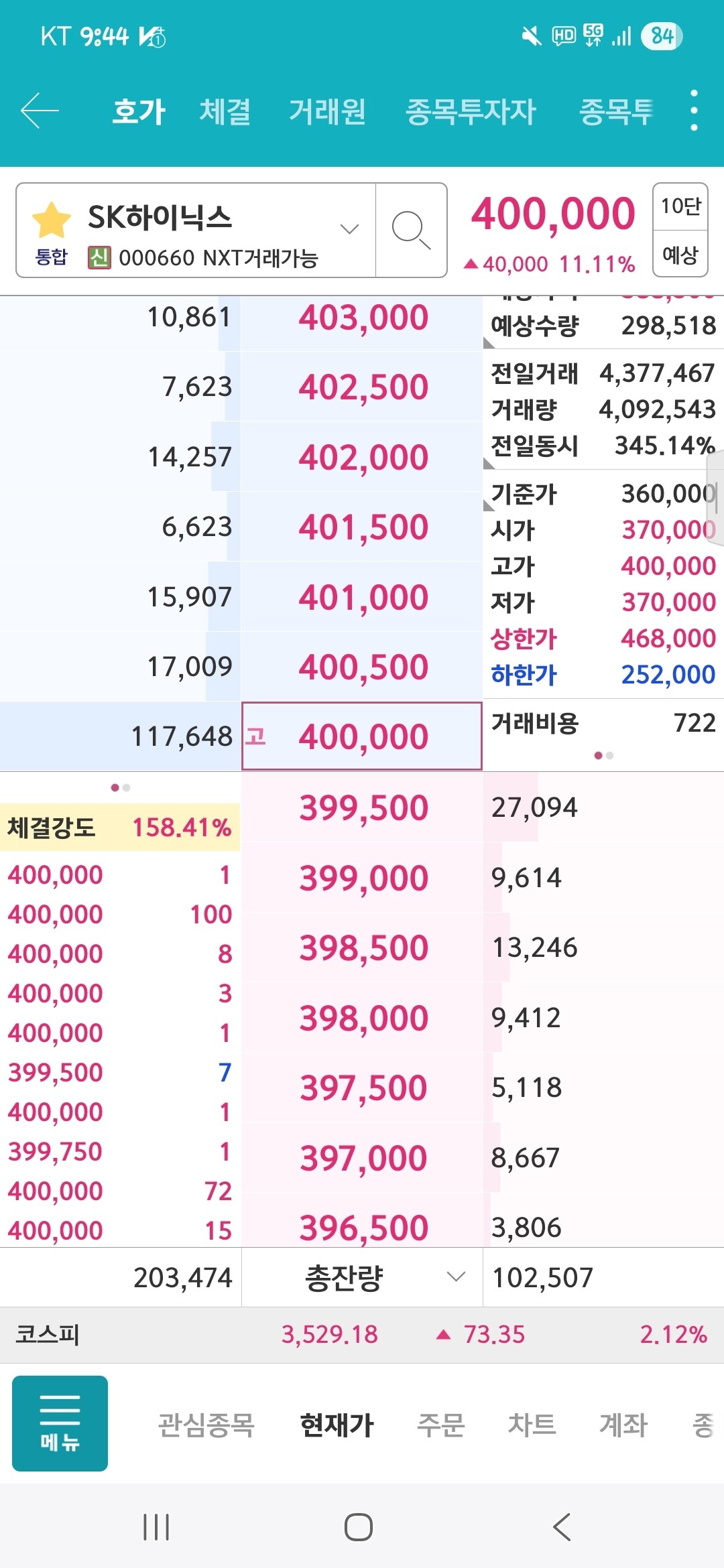Select the 399,500 bid price row

click(363, 807)
